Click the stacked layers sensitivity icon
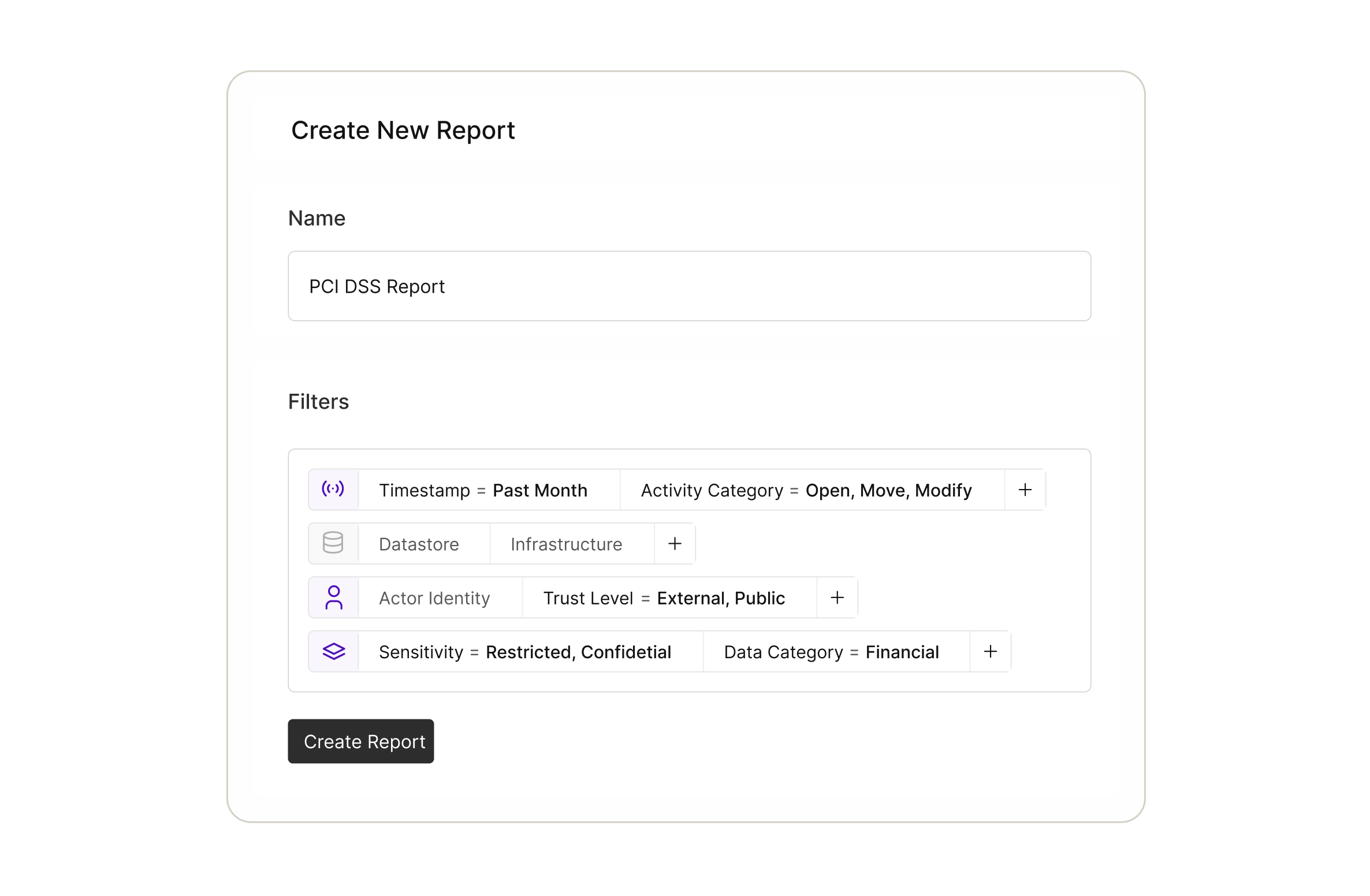 coord(333,651)
